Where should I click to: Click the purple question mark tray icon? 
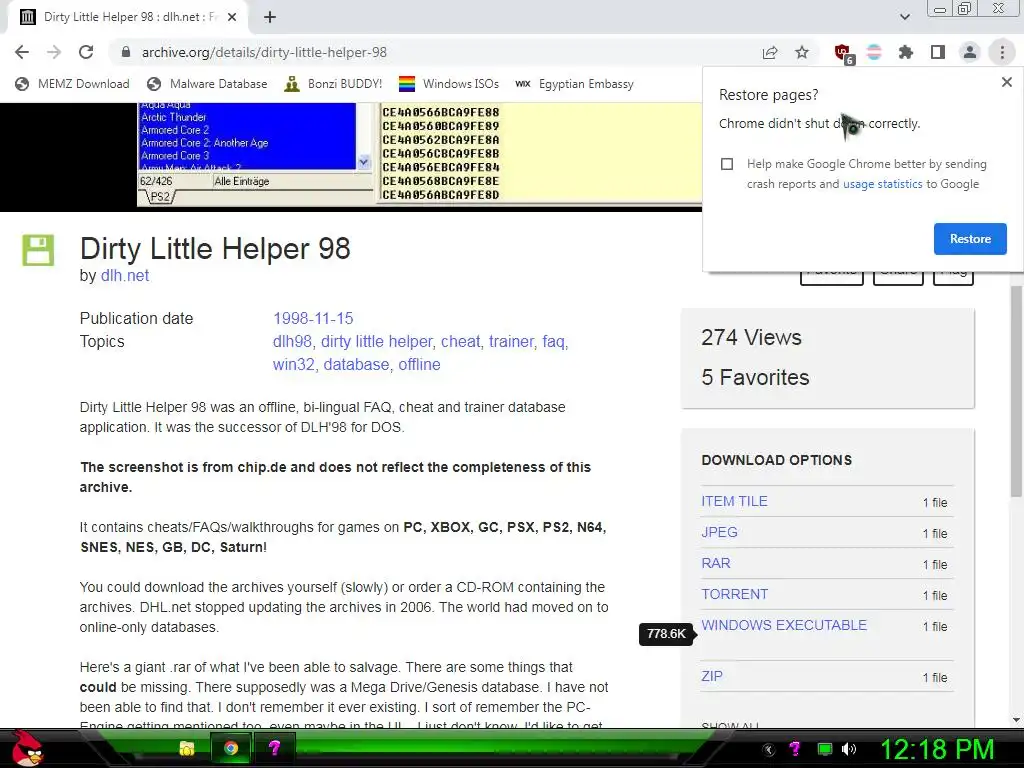795,749
